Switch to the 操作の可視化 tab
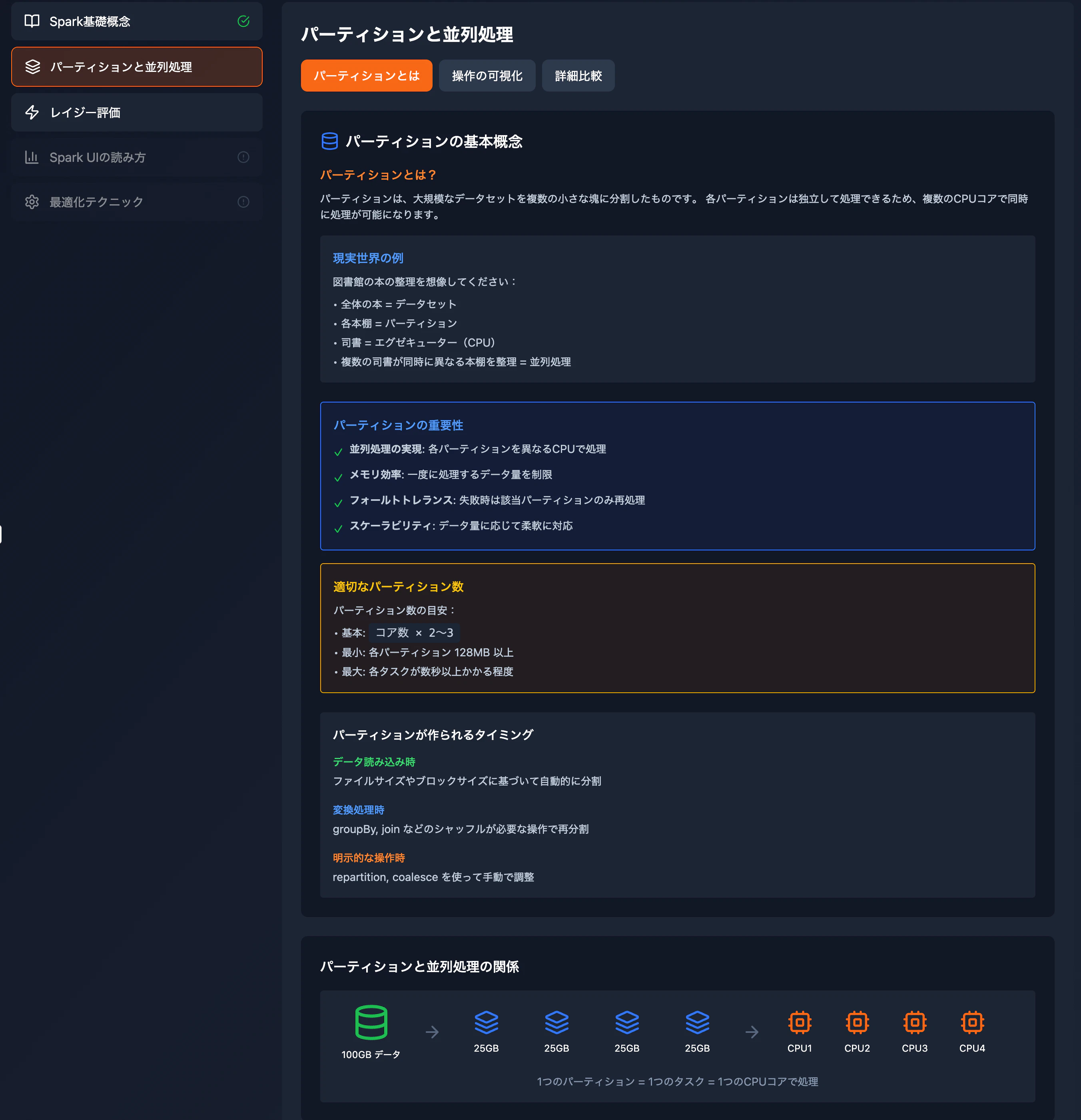The height and width of the screenshot is (1120, 1081). 487,75
